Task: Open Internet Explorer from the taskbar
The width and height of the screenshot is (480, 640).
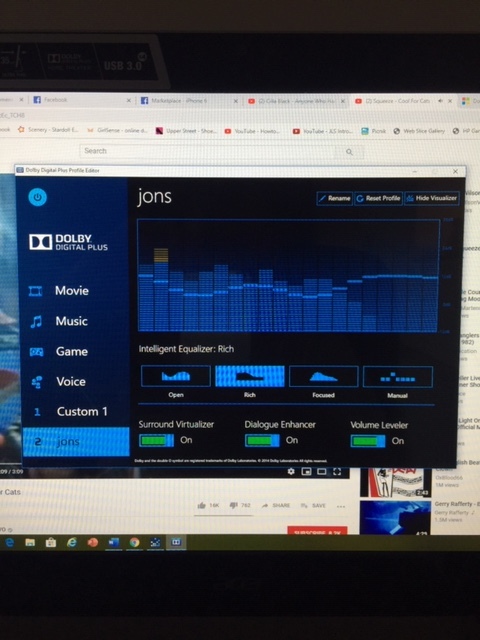Action: click(x=72, y=542)
